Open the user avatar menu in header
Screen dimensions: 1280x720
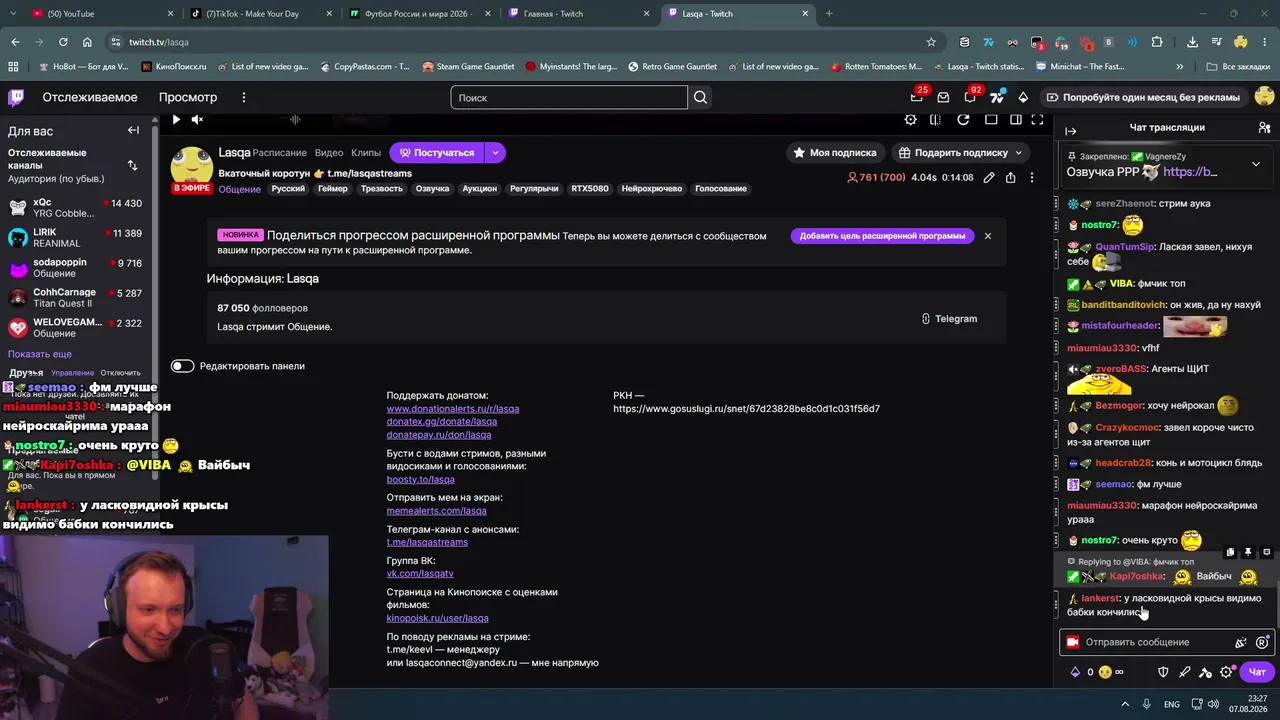[x=1264, y=97]
